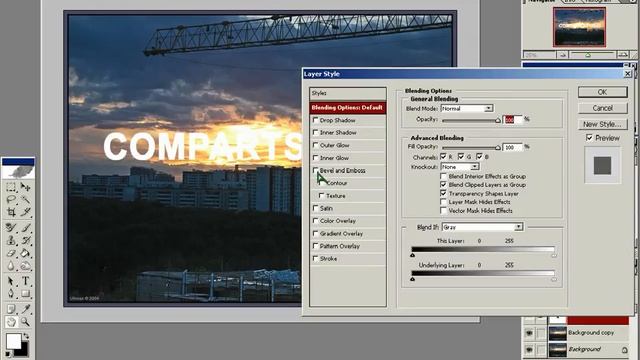Select the Lasso tool

(11, 199)
